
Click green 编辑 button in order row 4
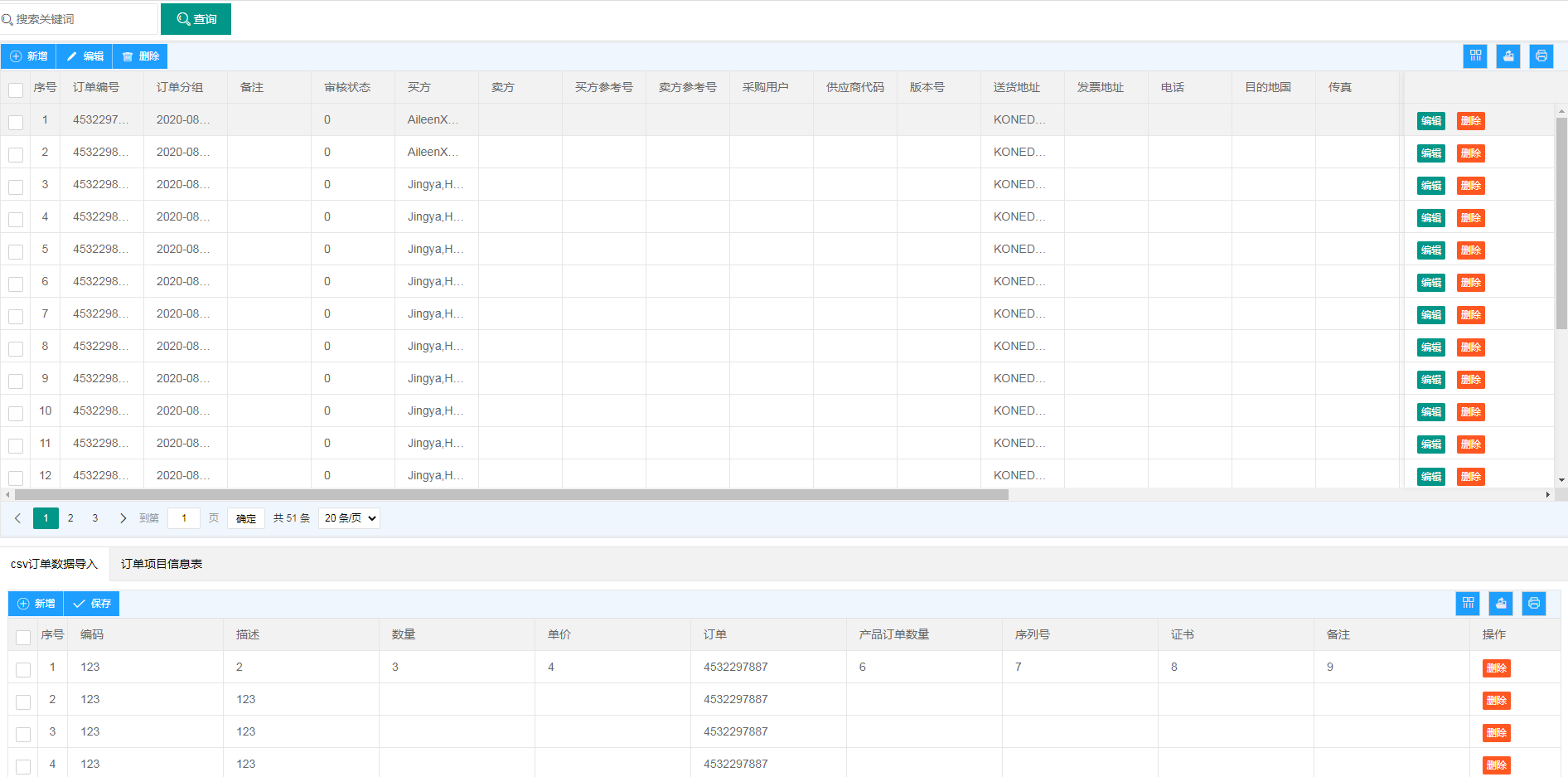(1431, 218)
